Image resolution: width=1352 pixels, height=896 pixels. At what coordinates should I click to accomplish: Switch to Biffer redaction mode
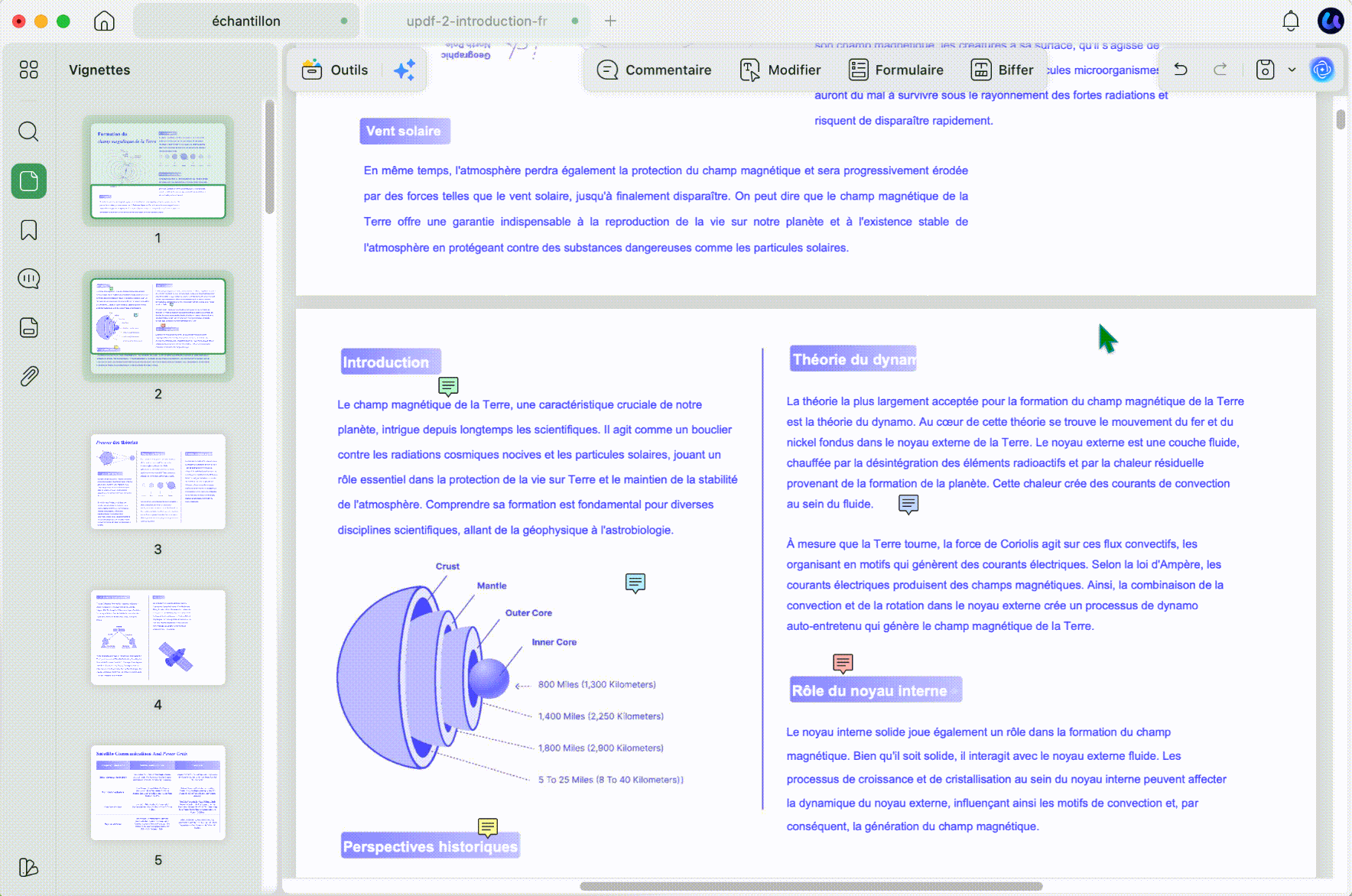click(1002, 70)
